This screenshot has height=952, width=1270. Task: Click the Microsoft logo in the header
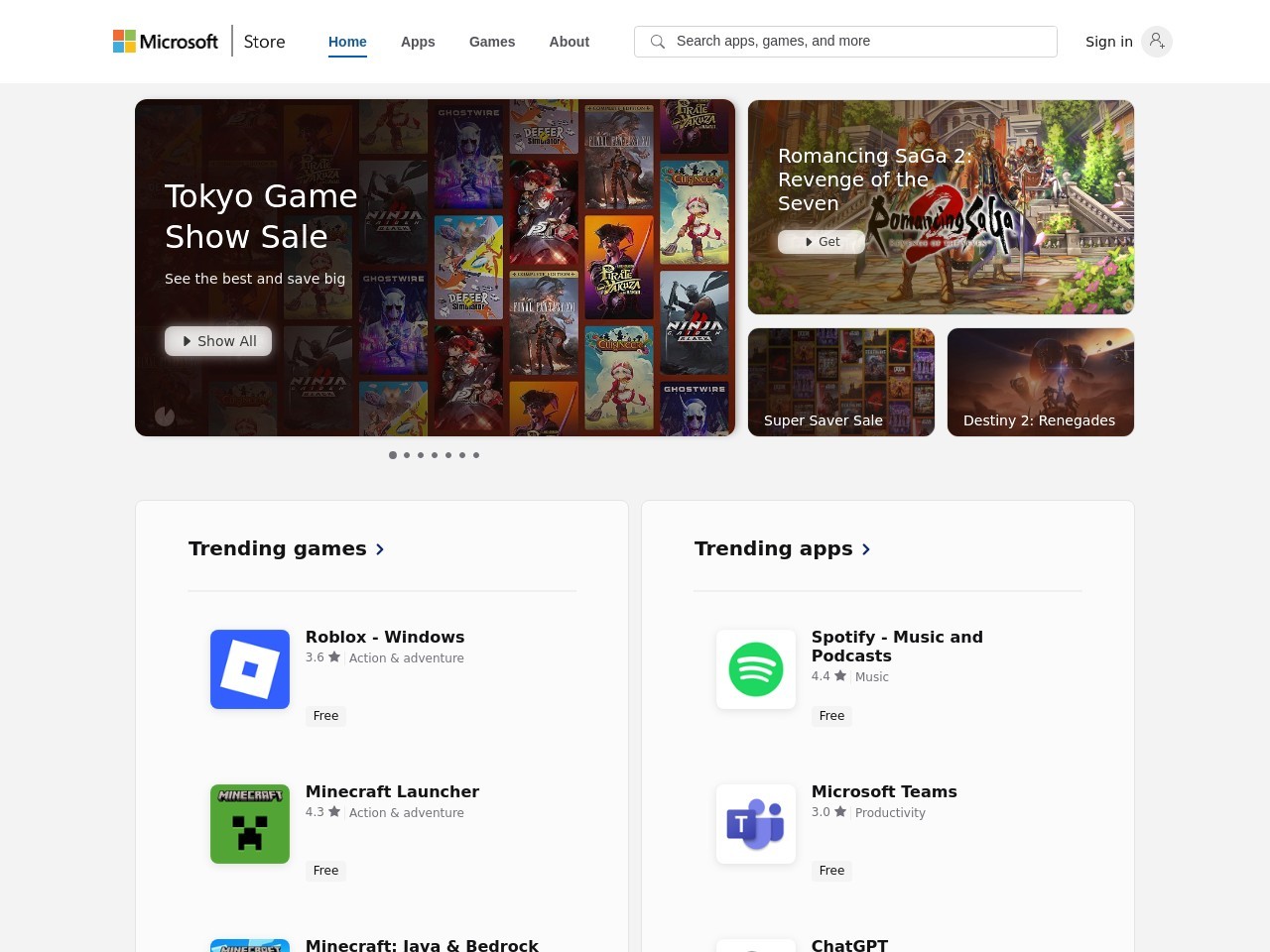[165, 42]
